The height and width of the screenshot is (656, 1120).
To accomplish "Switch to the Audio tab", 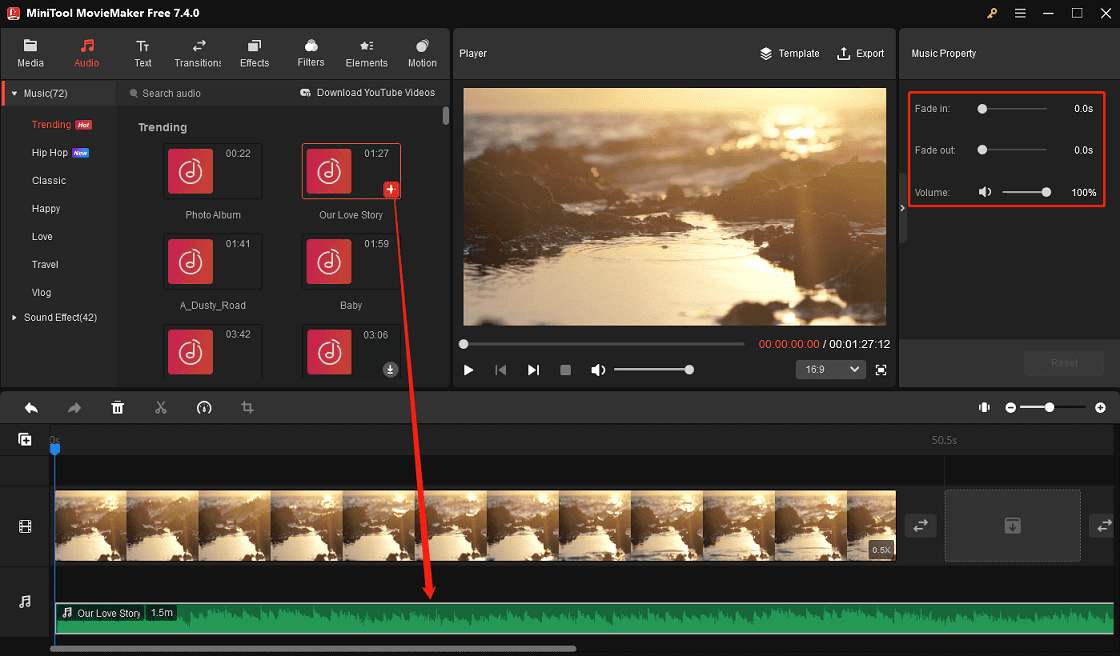I will (86, 54).
